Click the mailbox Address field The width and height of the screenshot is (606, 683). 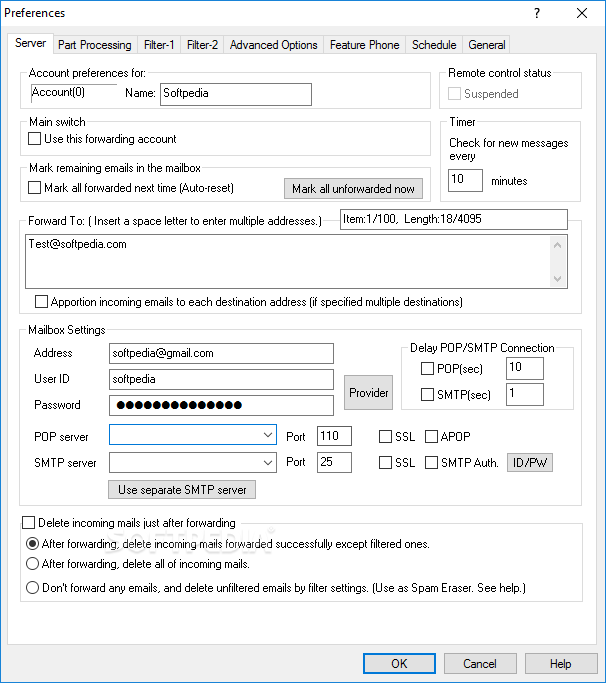pos(221,353)
